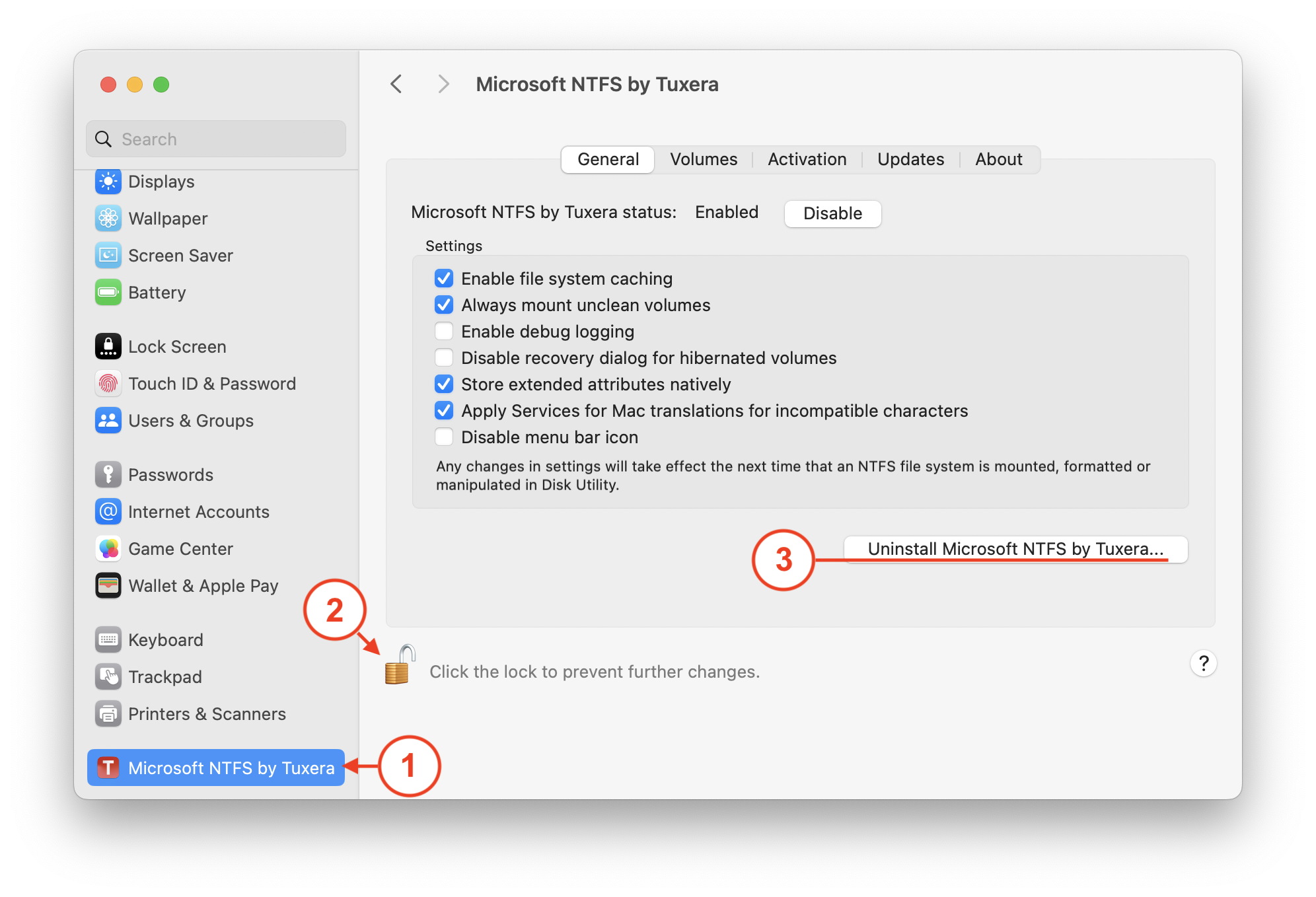Select Wallet & Apple Pay icon
Image resolution: width=1316 pixels, height=897 pixels.
click(108, 586)
